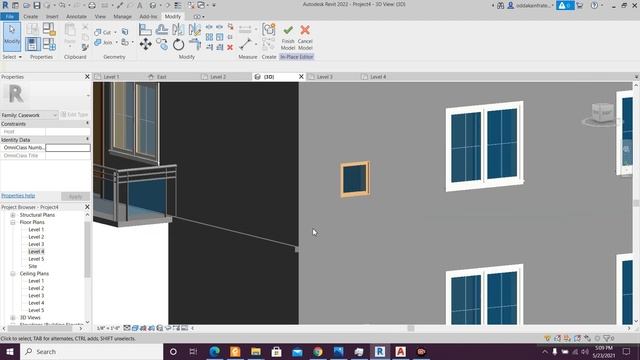Toggle the Properties palette button in ribbon
Image resolution: width=640 pixels, height=360 pixels.
[33, 44]
